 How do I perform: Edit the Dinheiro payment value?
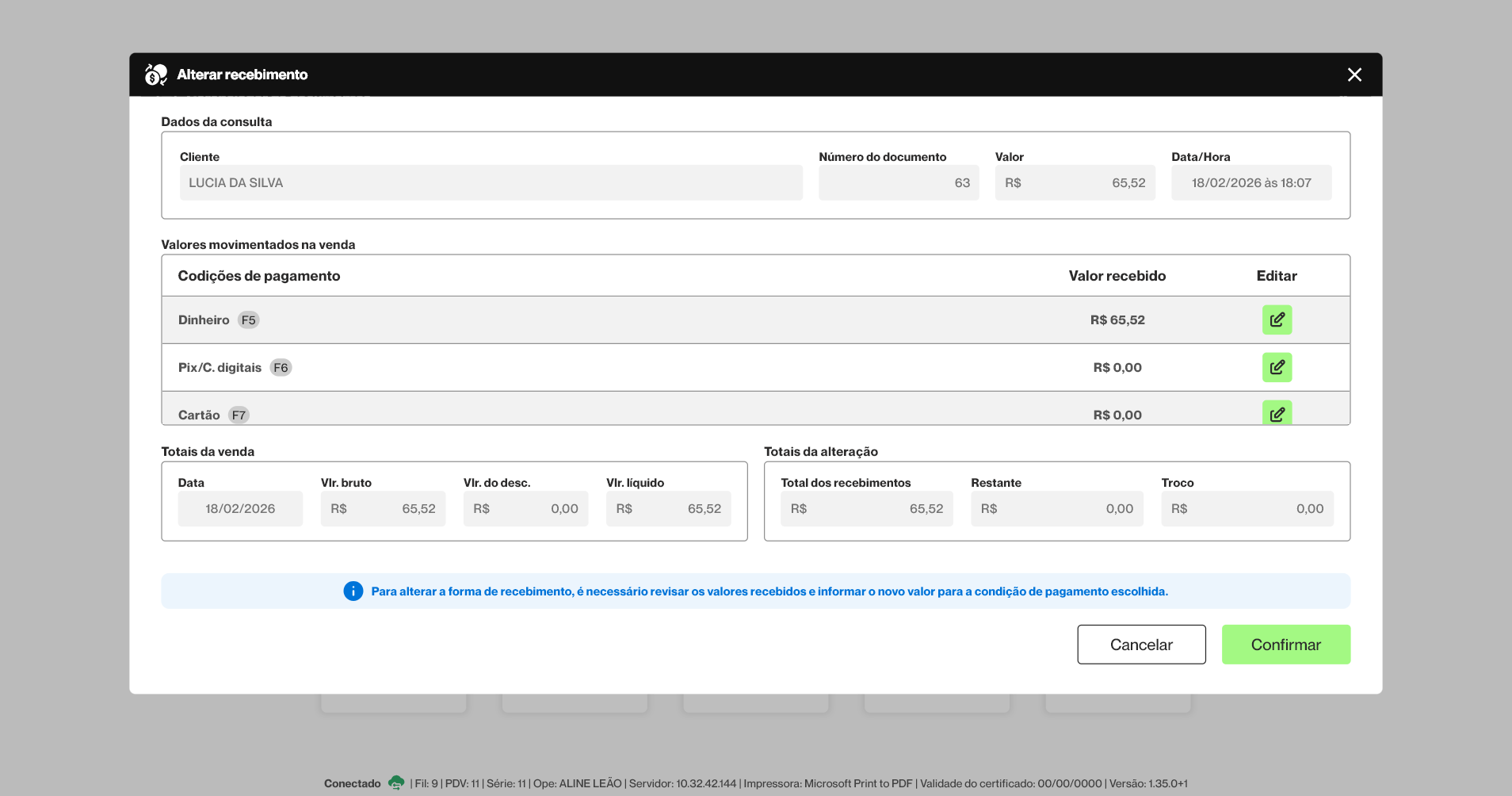[x=1277, y=320]
